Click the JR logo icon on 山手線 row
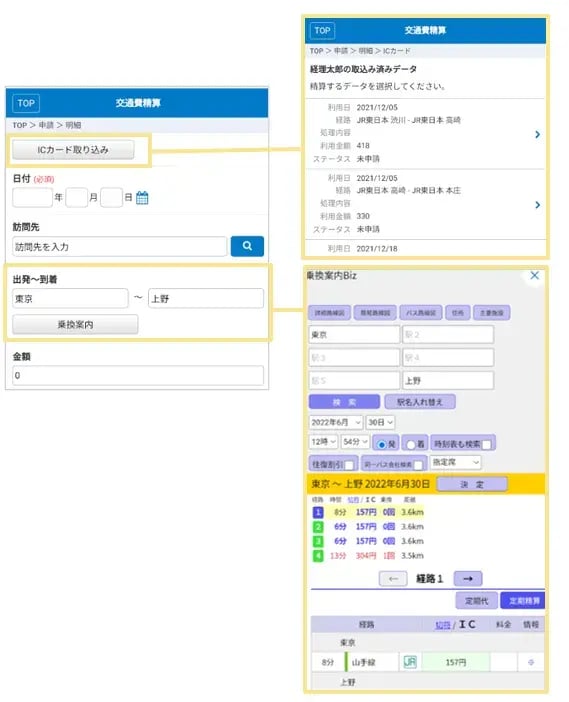The image size is (569, 702). pos(410,662)
